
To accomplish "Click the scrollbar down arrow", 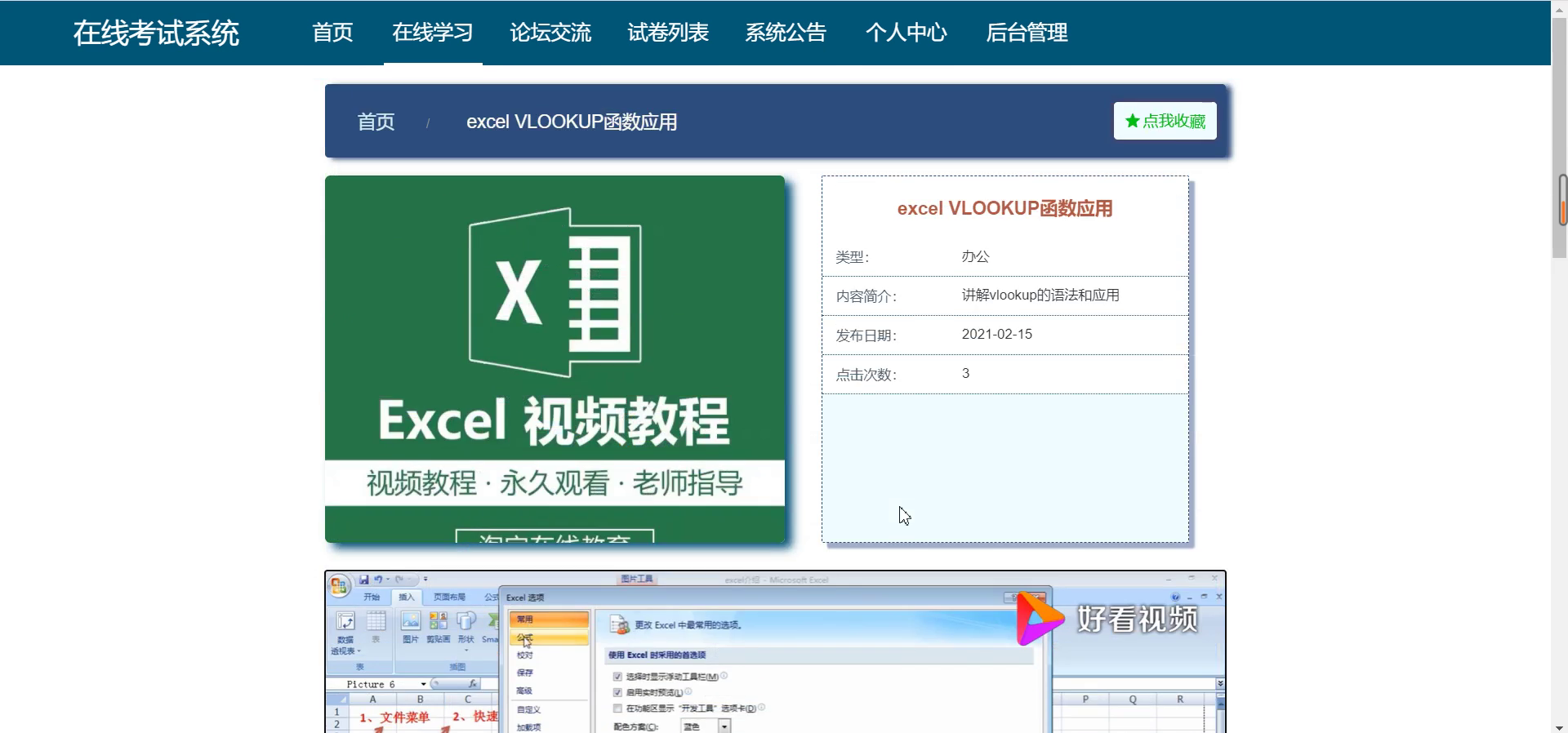I will click(1559, 727).
